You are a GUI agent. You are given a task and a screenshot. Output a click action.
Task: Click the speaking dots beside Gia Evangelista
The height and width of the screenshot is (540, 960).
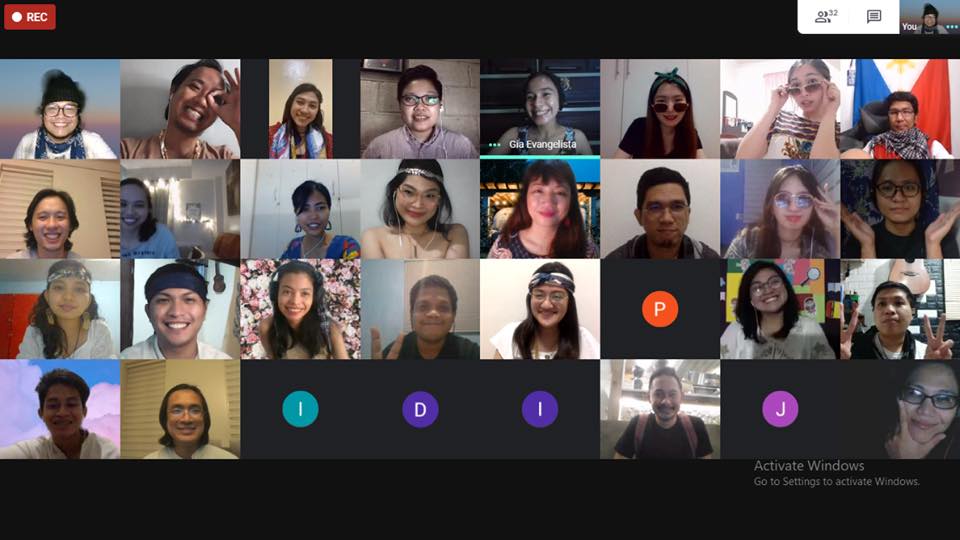coord(494,145)
